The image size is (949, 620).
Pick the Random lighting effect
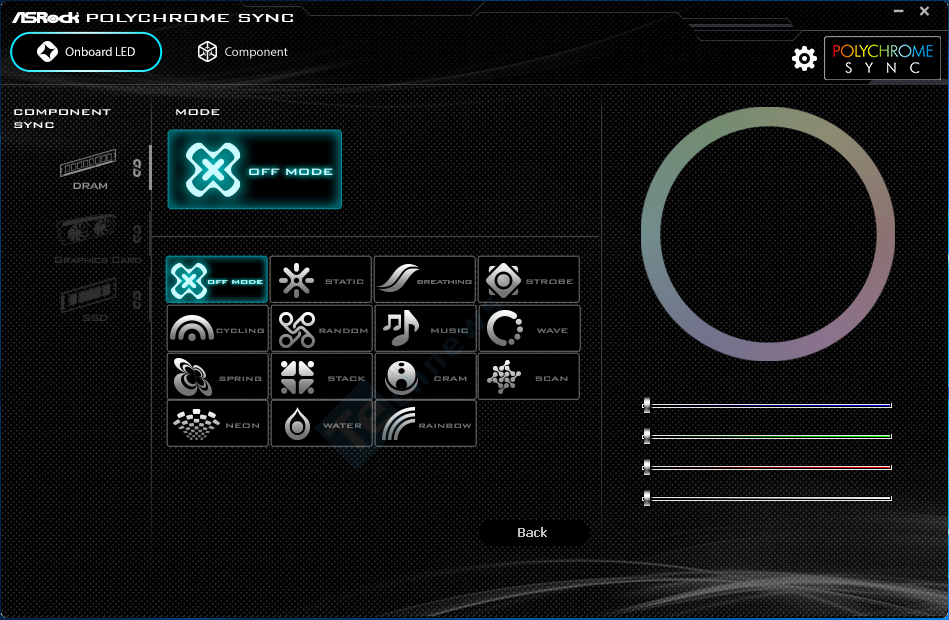click(321, 329)
